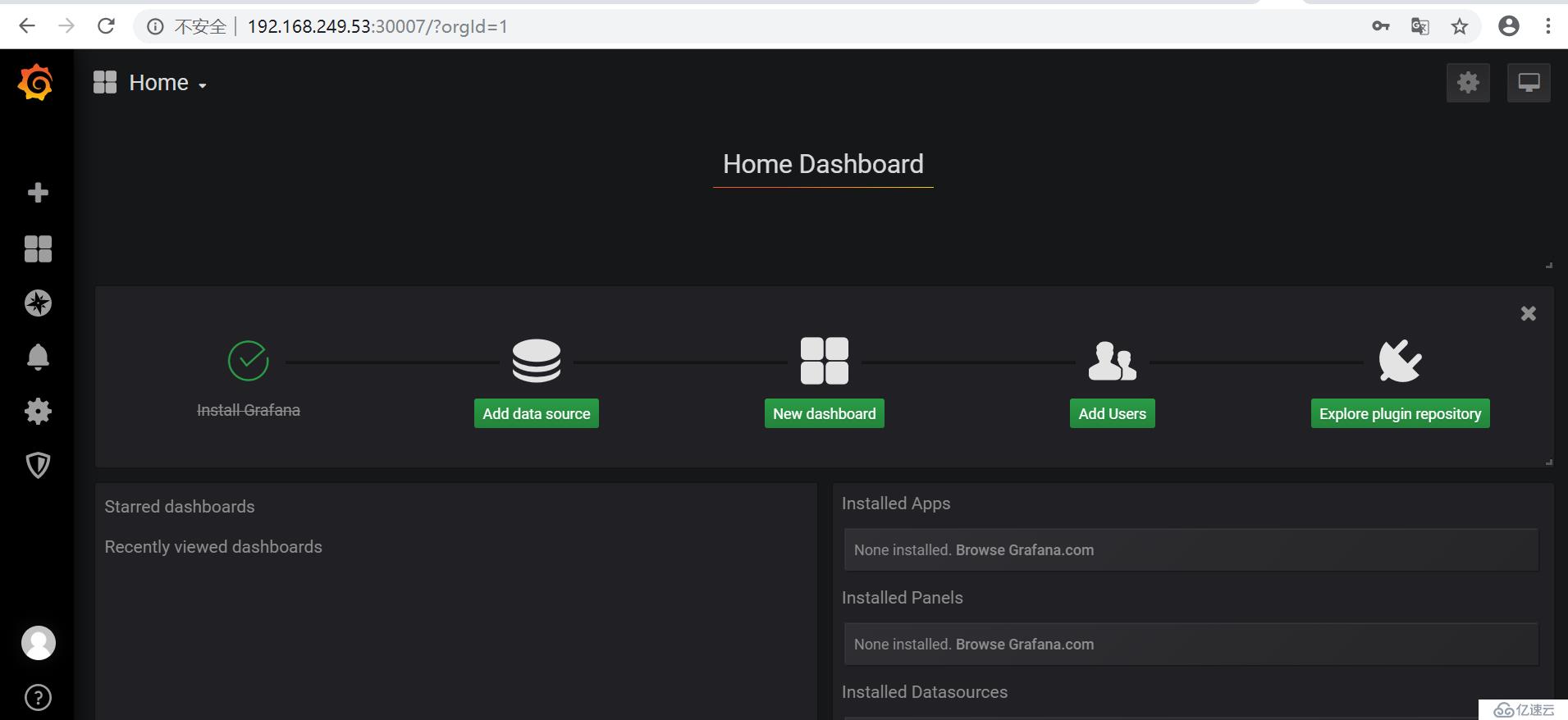Click the four-square new dashboard icon
Image resolution: width=1568 pixels, height=720 pixels.
pyautogui.click(x=825, y=361)
